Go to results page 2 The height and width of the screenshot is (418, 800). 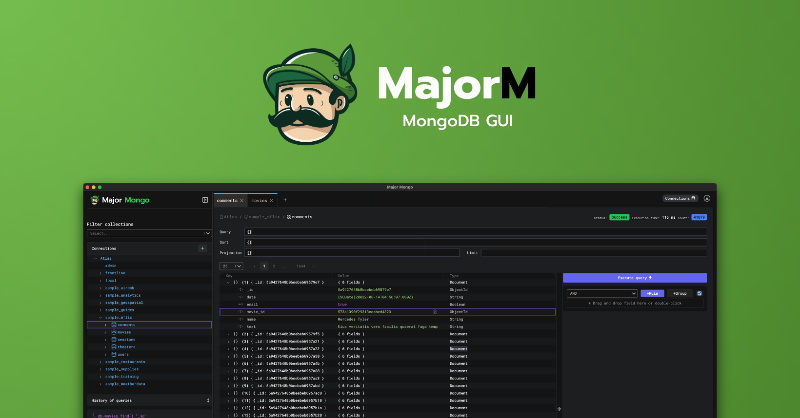pos(274,266)
